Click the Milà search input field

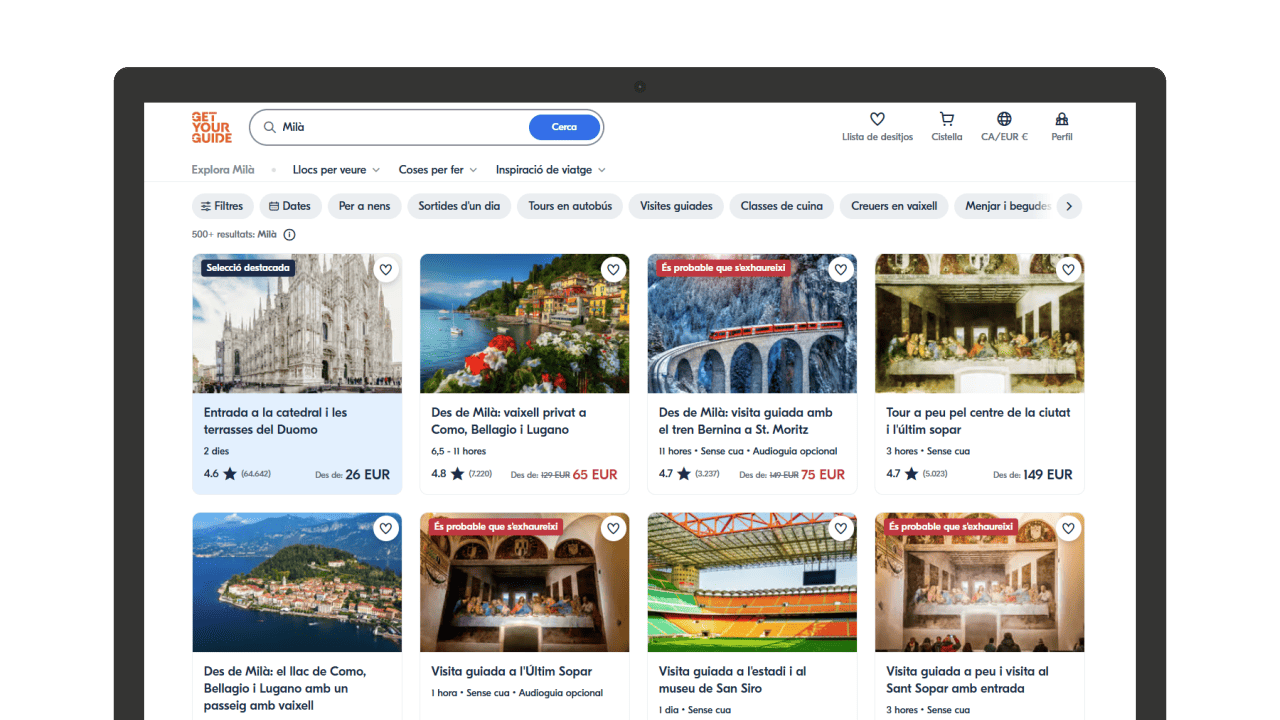400,127
